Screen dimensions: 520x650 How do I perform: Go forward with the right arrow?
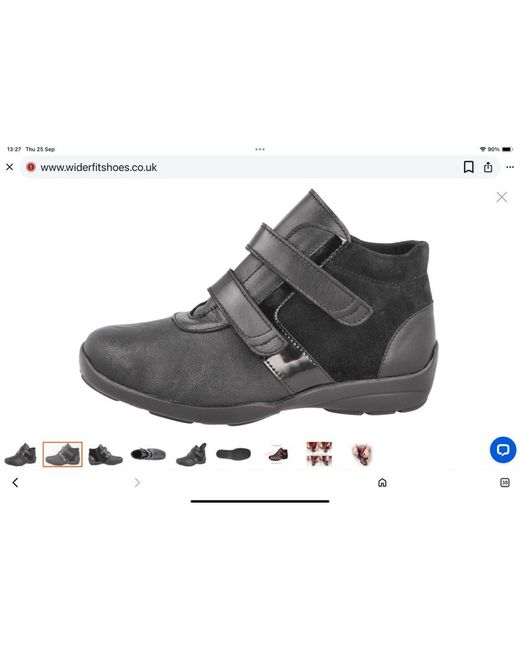click(137, 483)
